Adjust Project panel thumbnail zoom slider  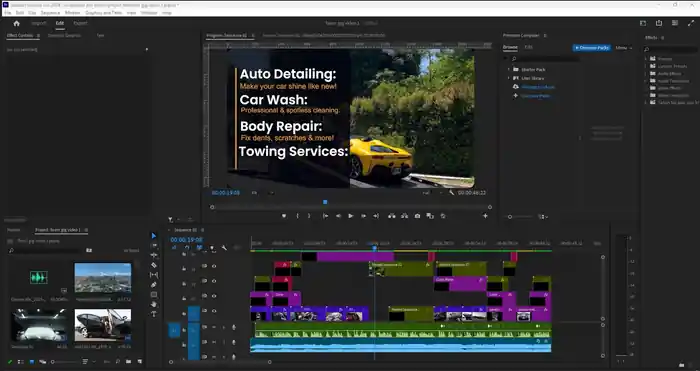click(53, 362)
